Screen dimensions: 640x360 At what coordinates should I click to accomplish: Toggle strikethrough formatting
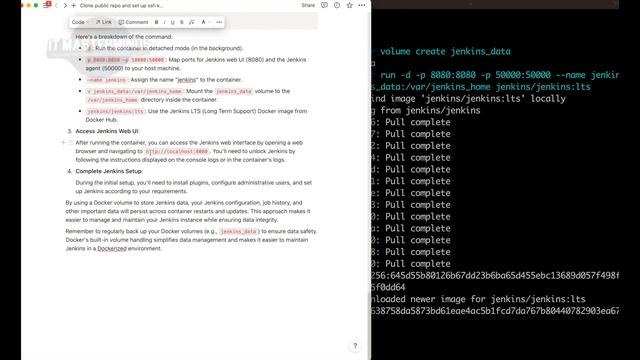point(182,22)
